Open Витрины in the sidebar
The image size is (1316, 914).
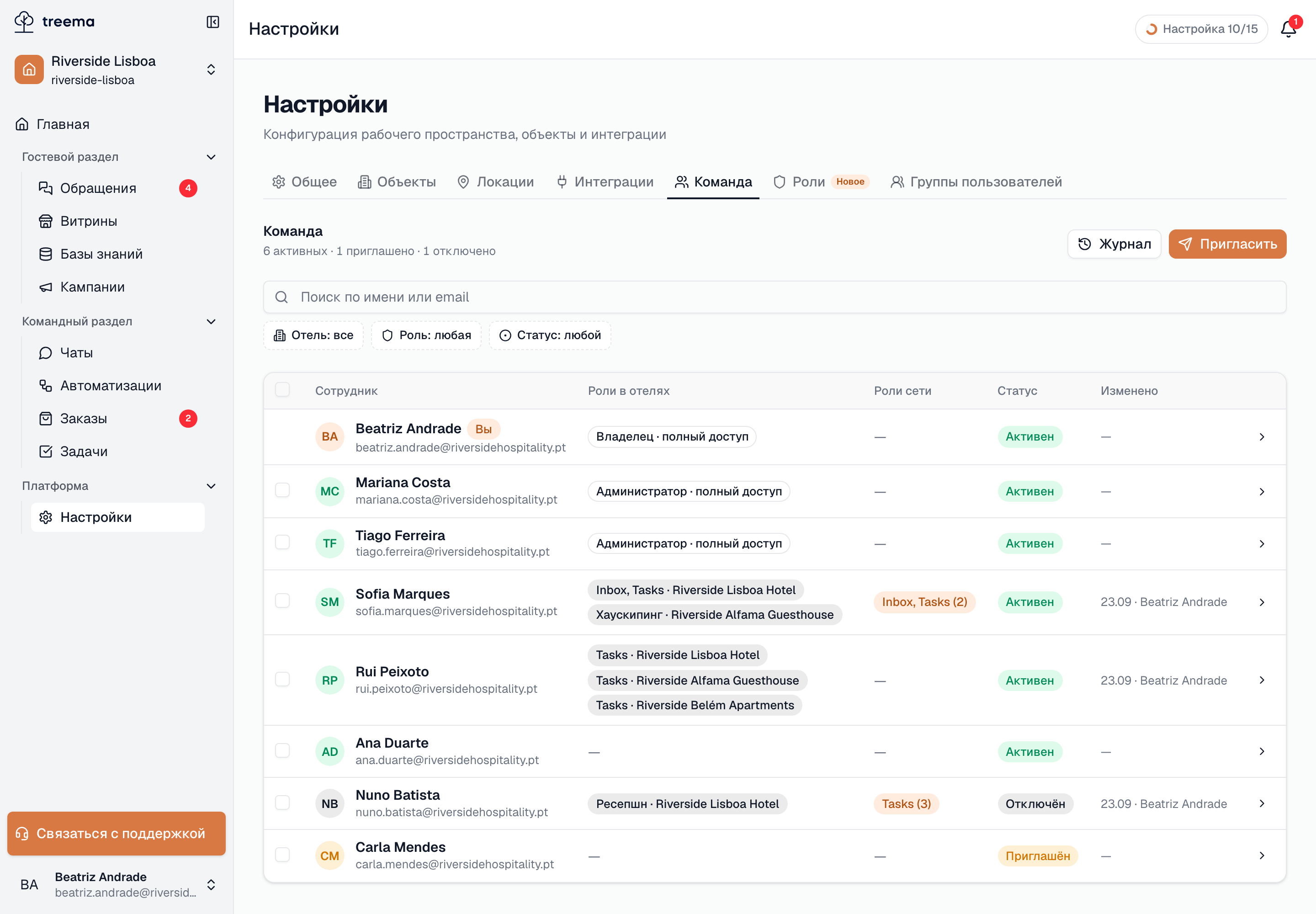[117, 221]
